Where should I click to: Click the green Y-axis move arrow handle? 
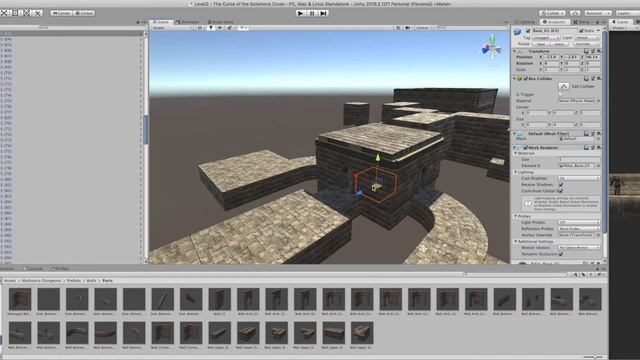(378, 157)
